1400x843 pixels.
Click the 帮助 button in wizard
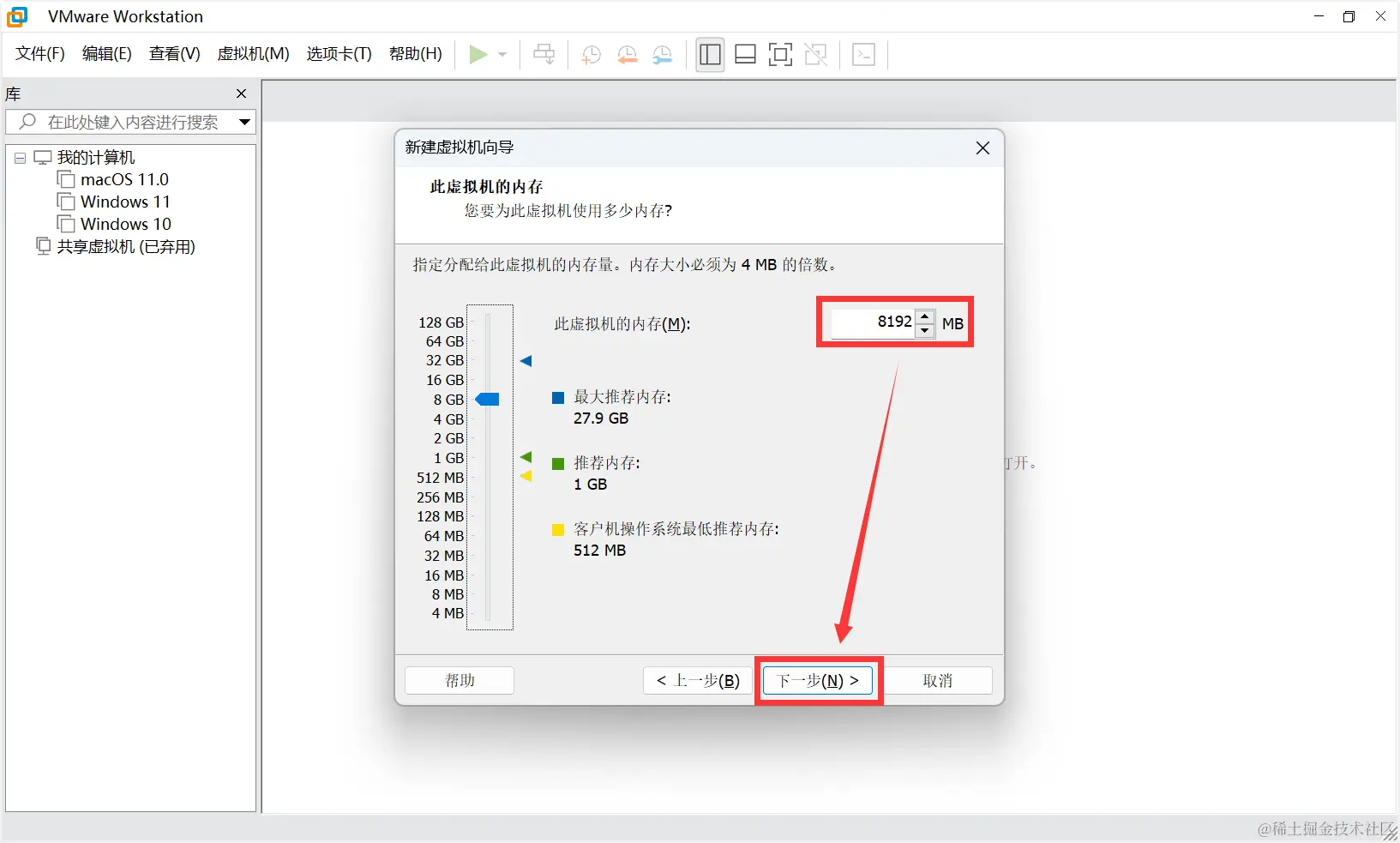point(460,681)
